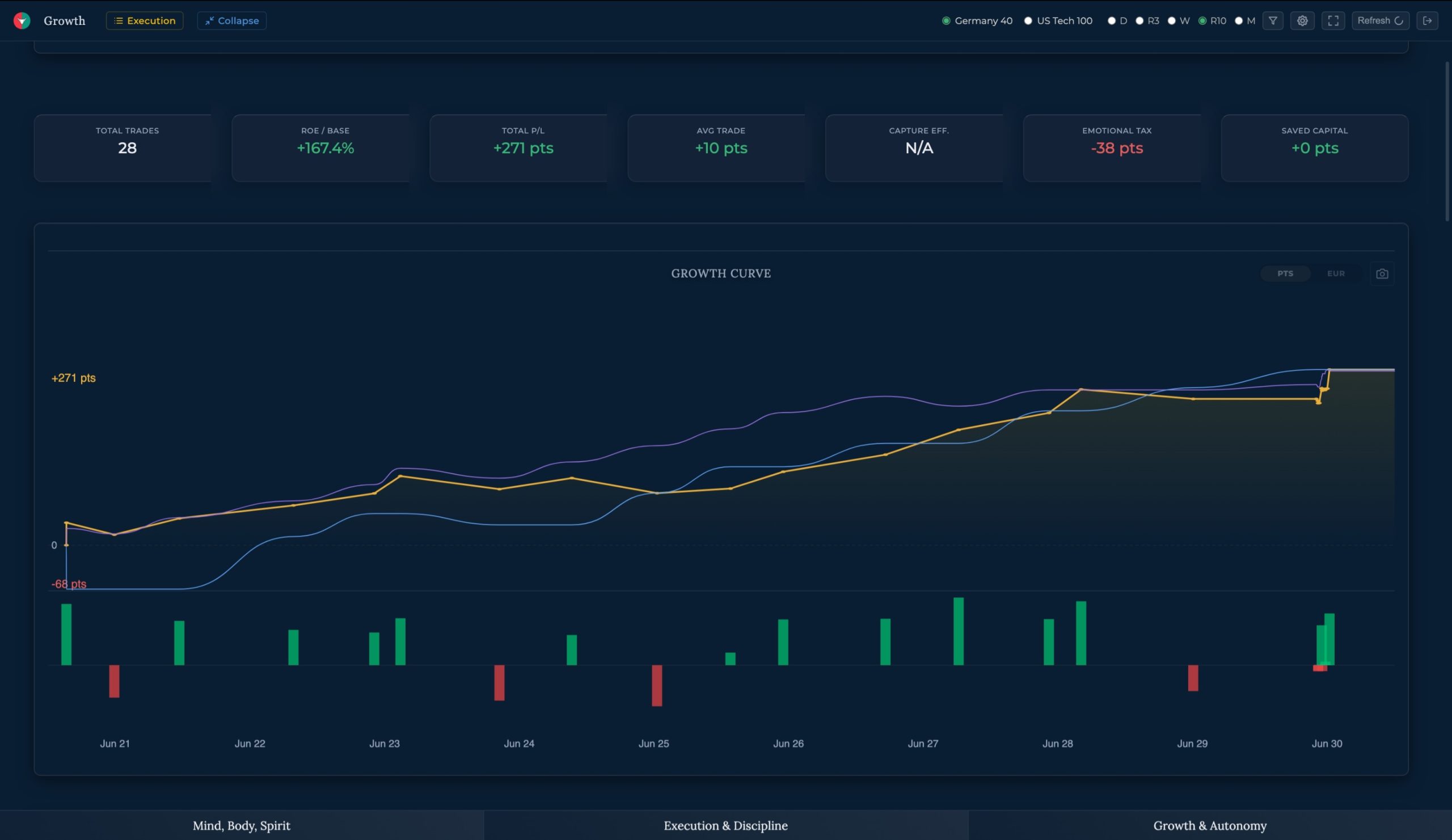Screen dimensions: 1452x840
Task: Click the page vertical scrollbar
Action: coord(1447,141)
